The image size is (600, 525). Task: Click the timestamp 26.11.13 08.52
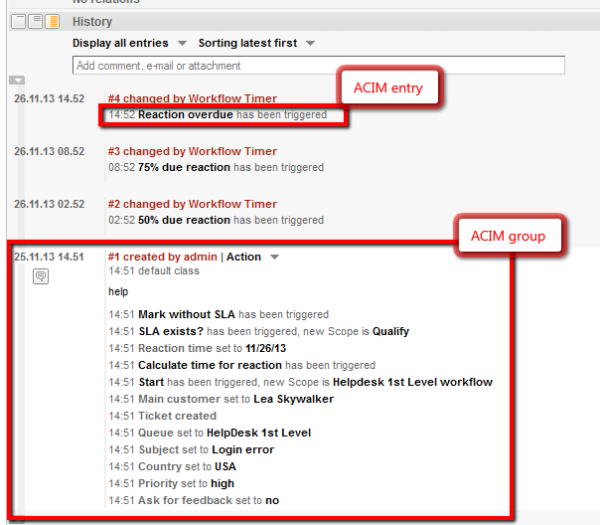click(49, 152)
